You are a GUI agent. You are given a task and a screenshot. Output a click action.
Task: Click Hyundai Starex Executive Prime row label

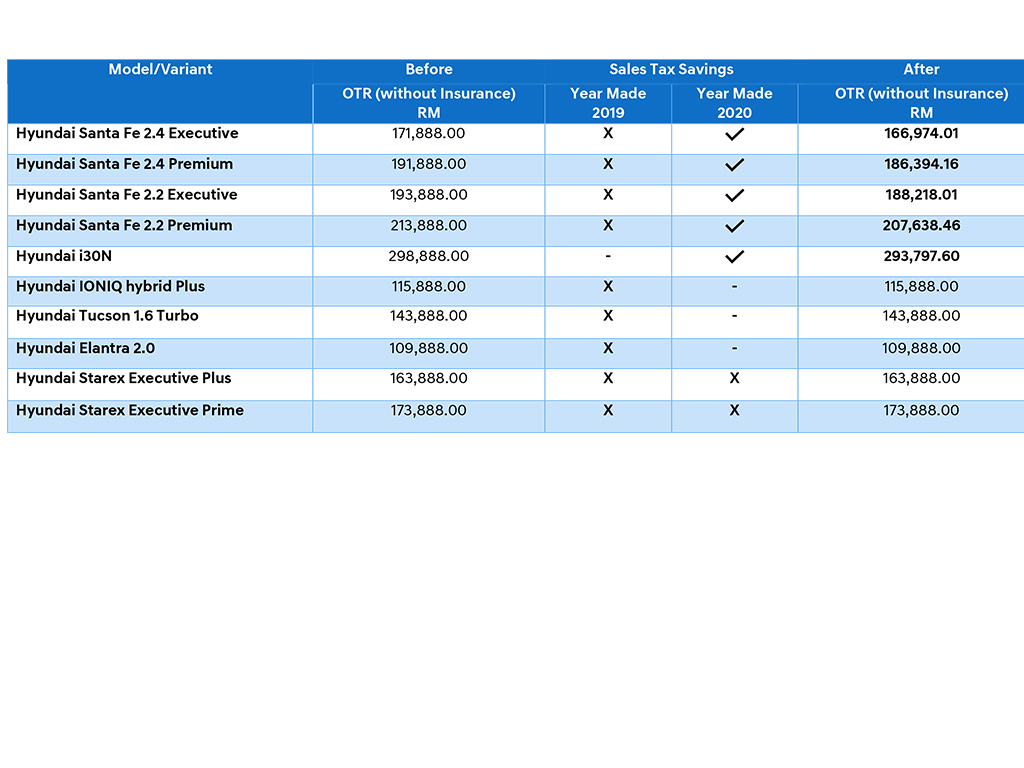tap(130, 410)
